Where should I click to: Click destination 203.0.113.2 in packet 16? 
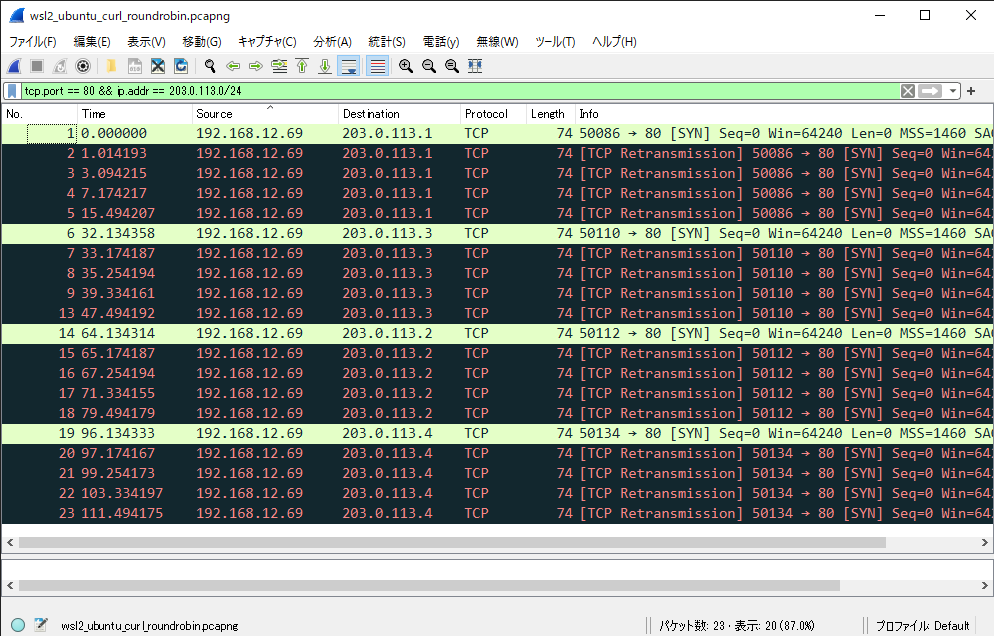coord(387,373)
